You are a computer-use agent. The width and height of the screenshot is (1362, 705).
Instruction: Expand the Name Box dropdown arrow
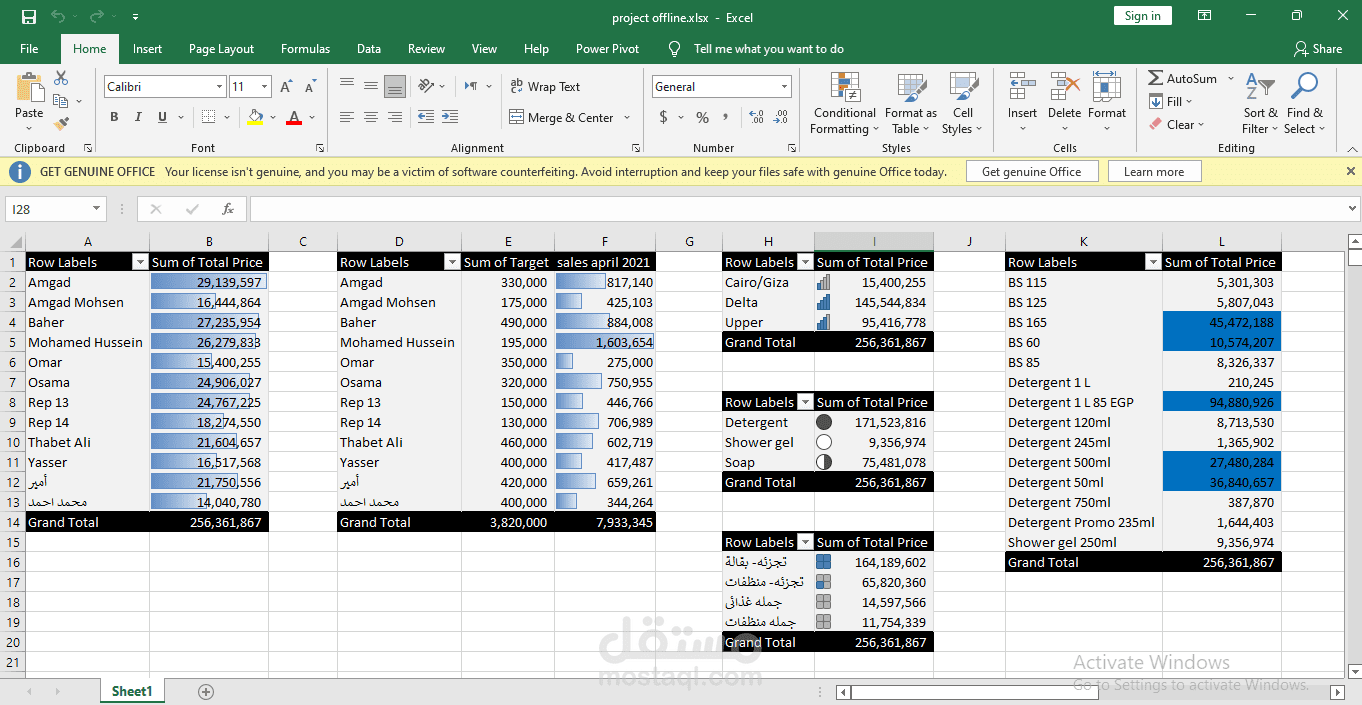point(97,209)
